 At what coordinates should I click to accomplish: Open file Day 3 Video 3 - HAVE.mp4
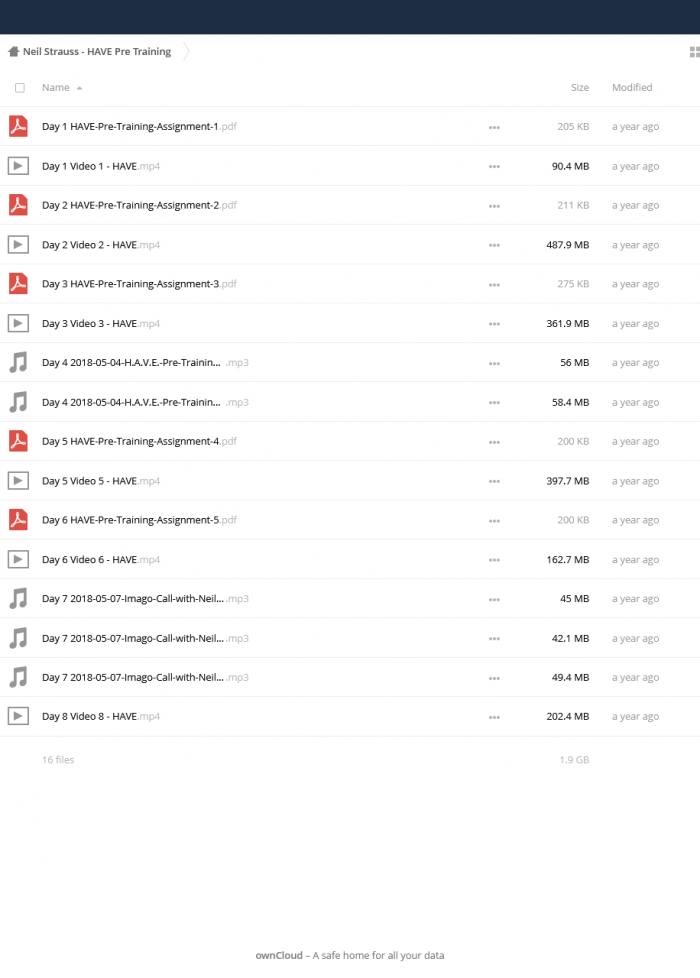(x=101, y=324)
